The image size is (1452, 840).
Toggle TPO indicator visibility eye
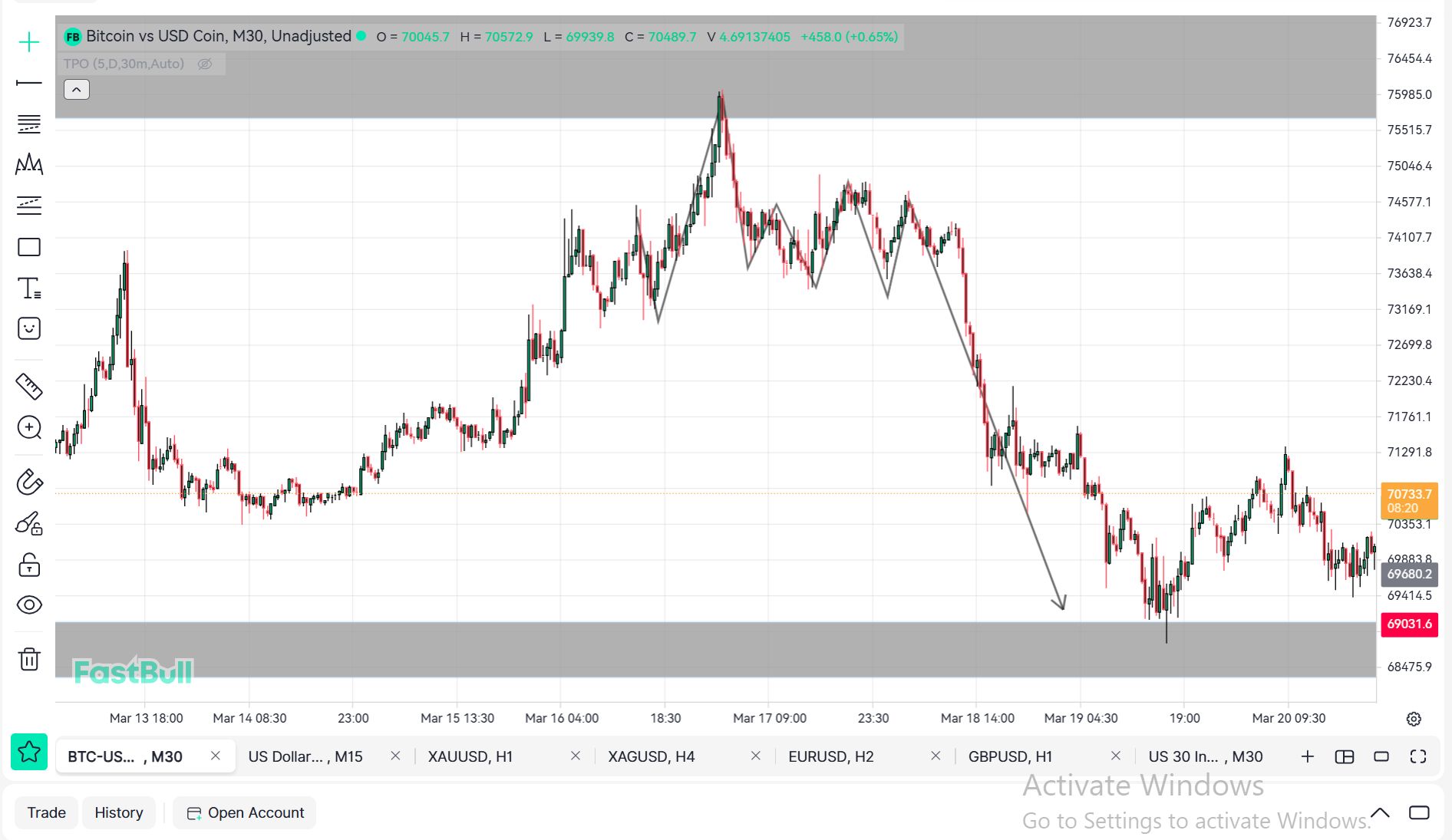point(205,64)
